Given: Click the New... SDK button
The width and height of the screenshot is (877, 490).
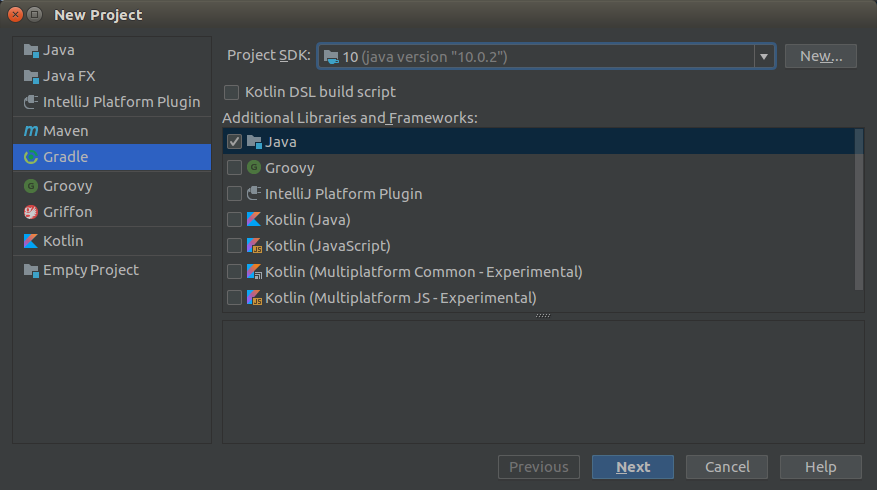Looking at the screenshot, I should (821, 56).
